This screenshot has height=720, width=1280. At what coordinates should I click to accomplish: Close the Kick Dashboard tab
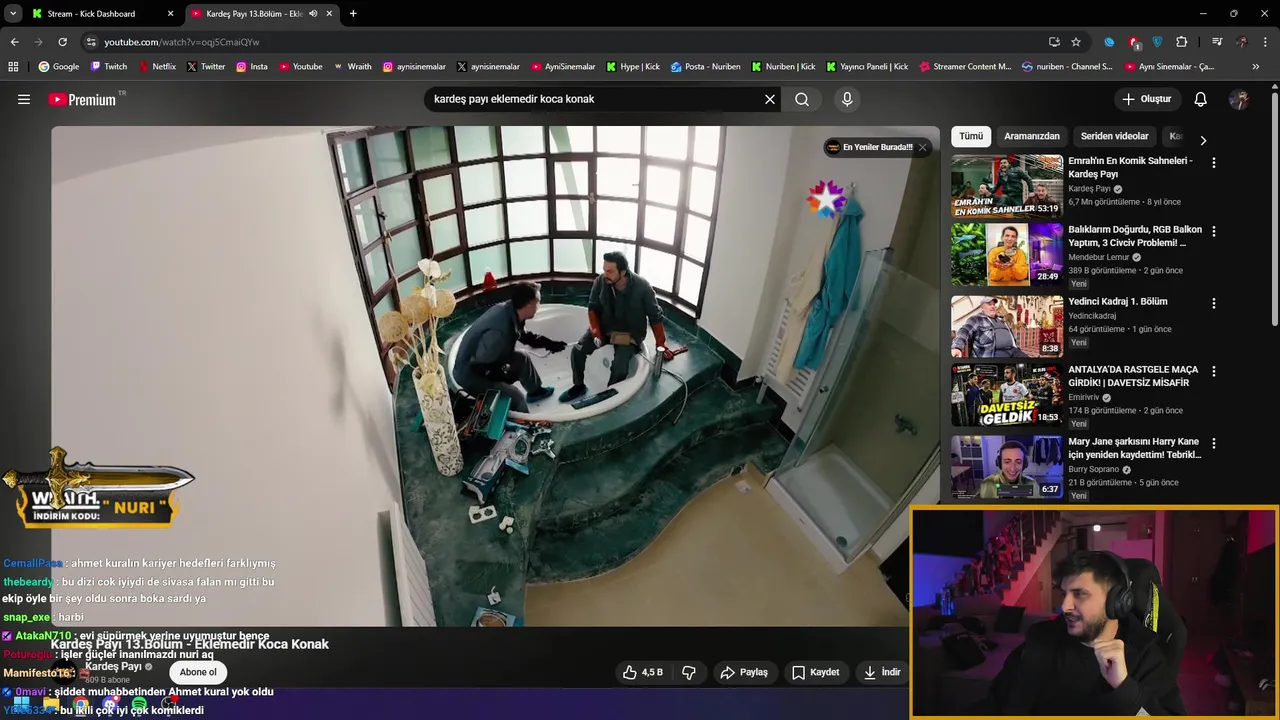pos(170,14)
